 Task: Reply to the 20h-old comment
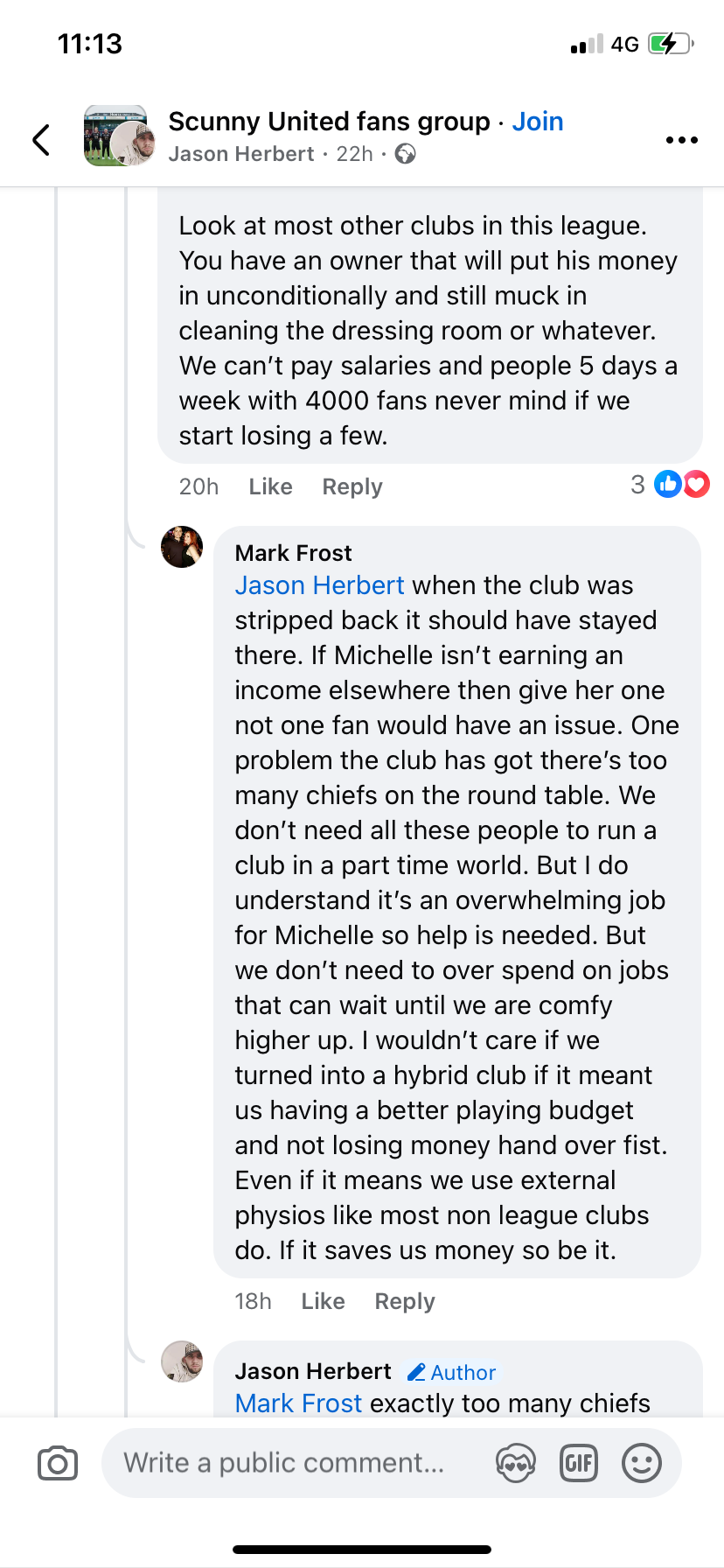click(x=352, y=486)
